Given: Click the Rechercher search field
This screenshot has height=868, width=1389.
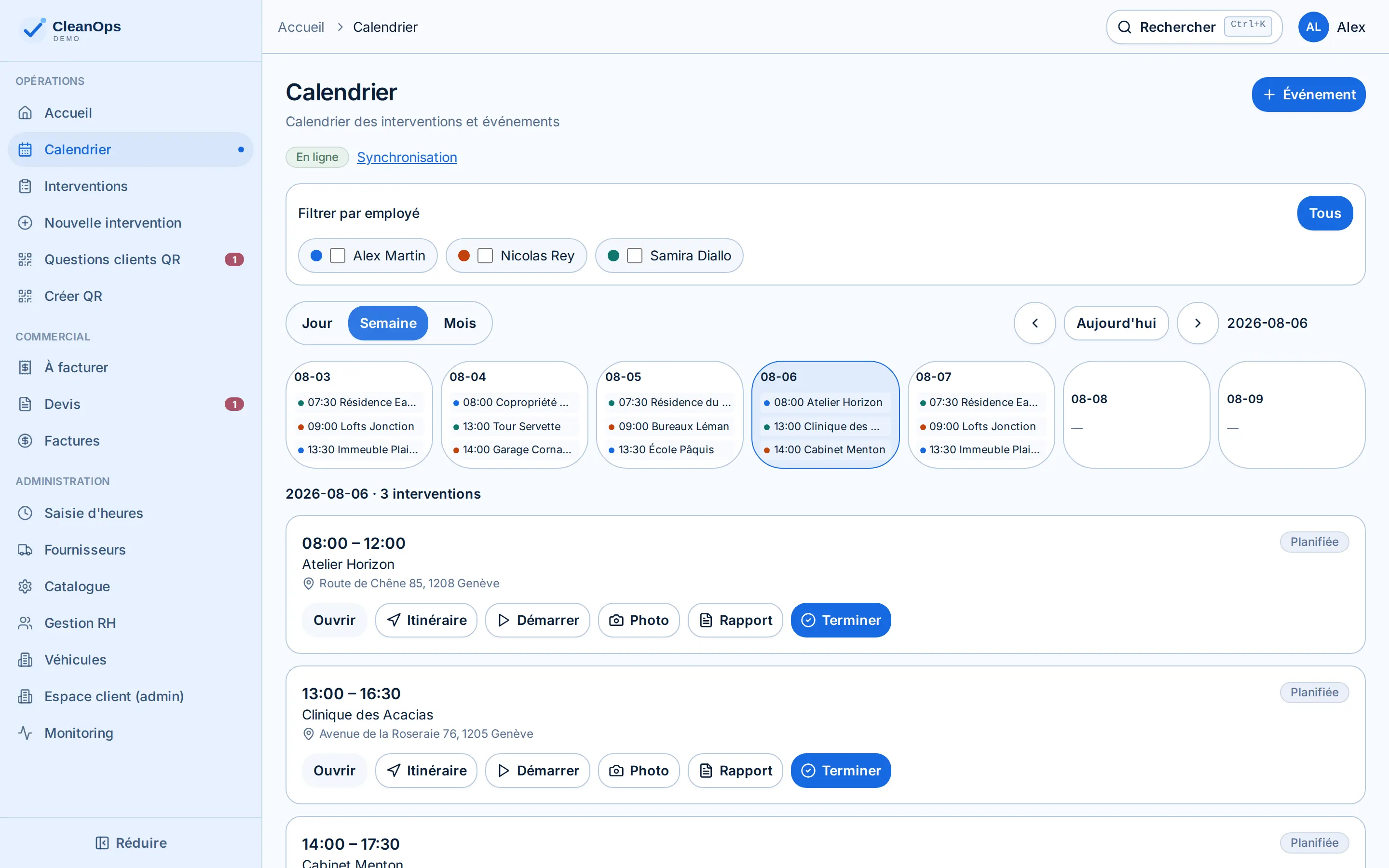Looking at the screenshot, I should click(1195, 27).
